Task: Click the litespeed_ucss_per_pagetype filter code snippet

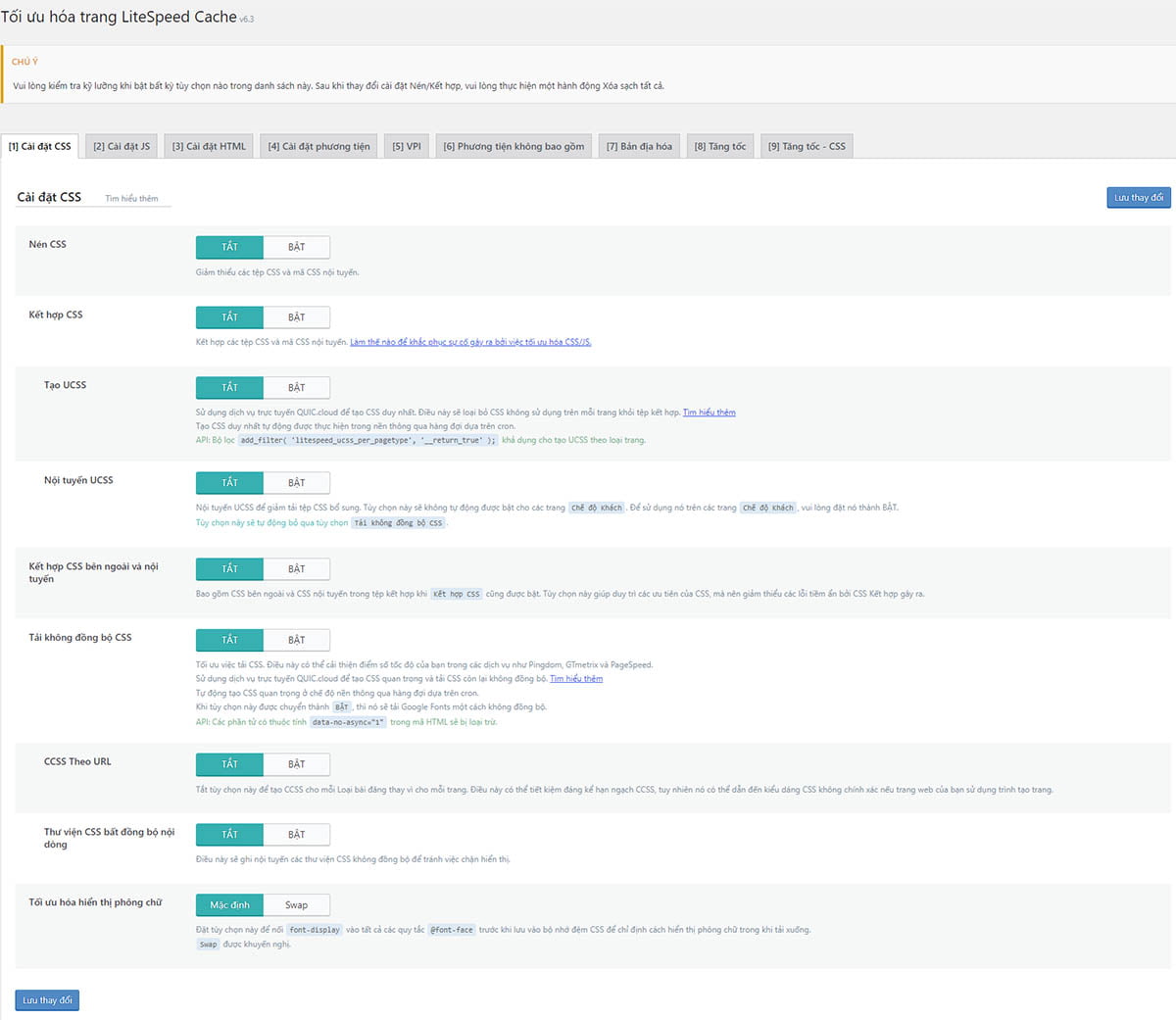Action: pos(368,441)
